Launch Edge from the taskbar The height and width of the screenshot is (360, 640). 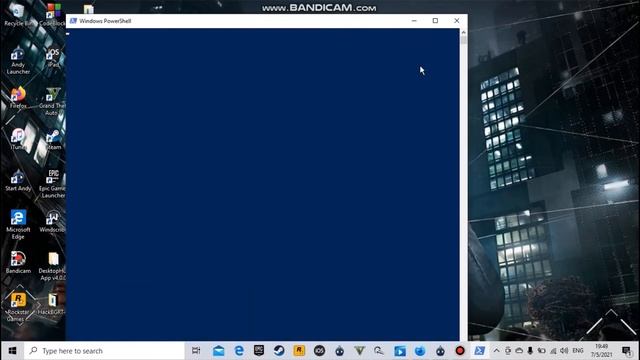(x=239, y=351)
